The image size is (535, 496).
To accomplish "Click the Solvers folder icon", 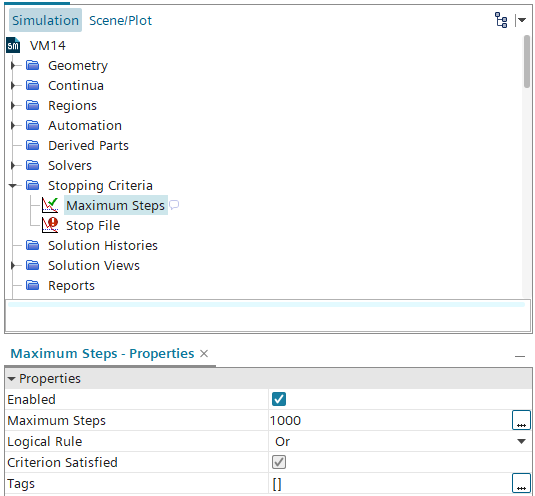I will point(33,165).
